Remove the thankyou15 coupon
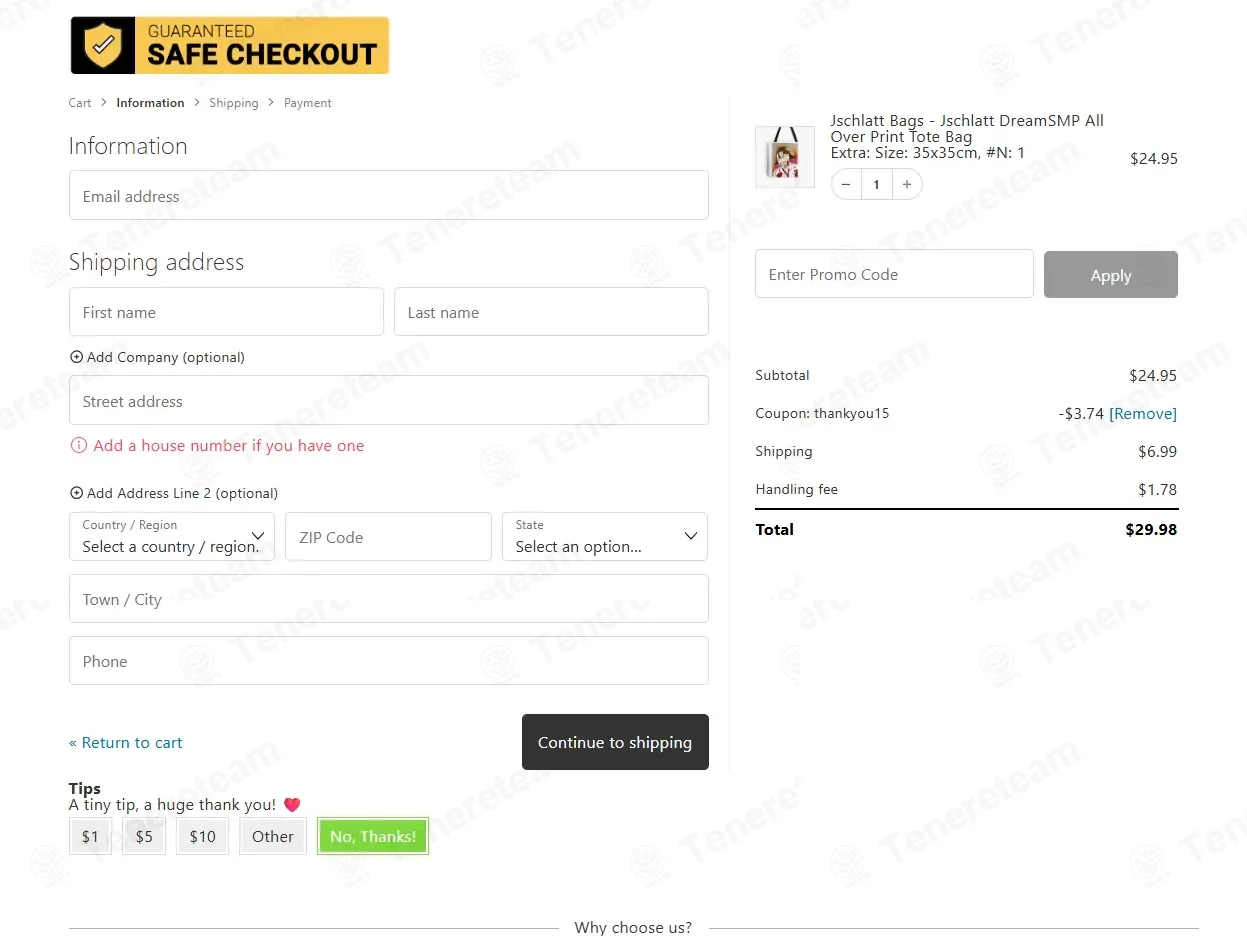 pyautogui.click(x=1143, y=414)
